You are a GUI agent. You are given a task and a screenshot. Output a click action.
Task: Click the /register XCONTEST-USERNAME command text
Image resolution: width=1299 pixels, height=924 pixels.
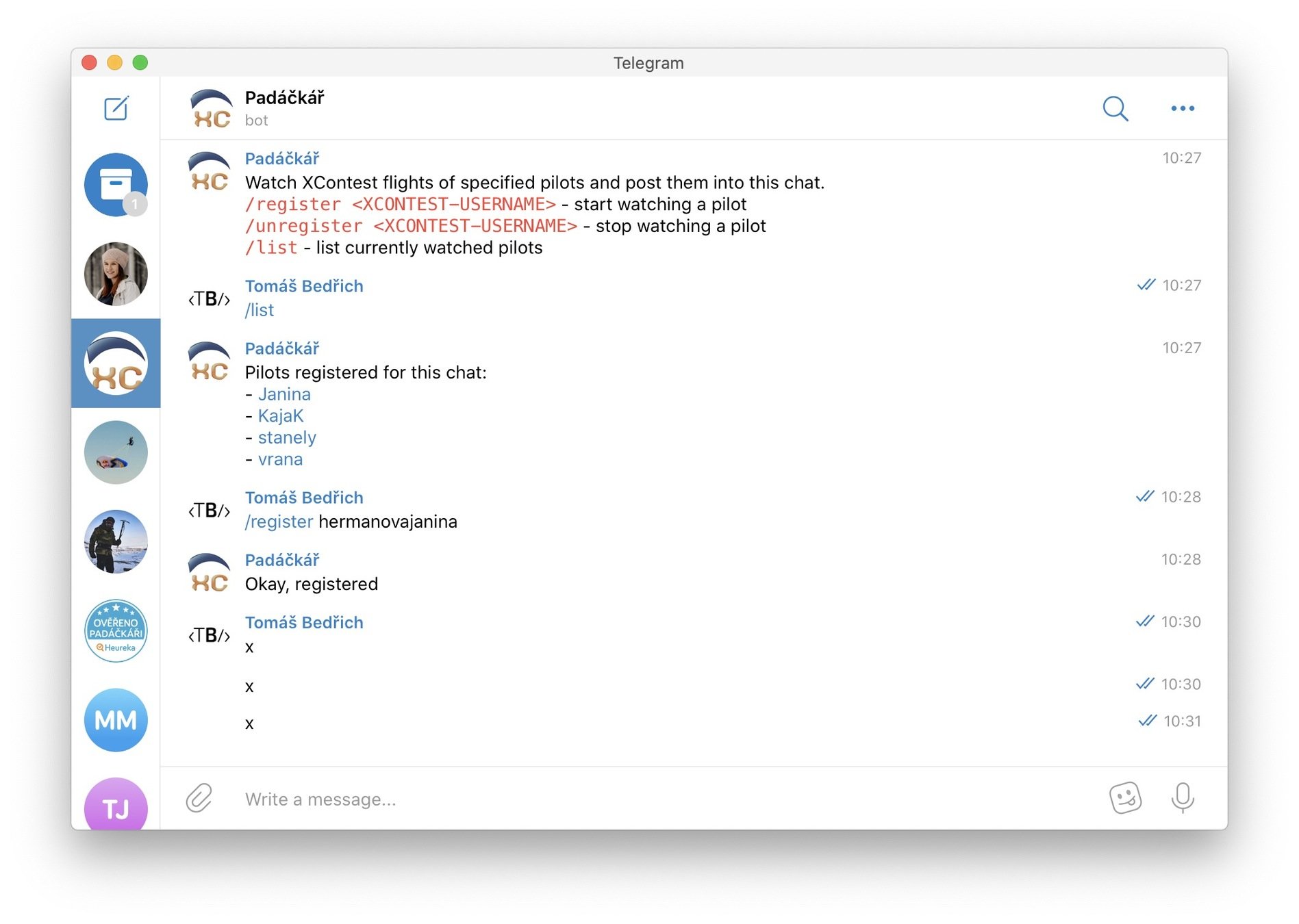pos(401,205)
